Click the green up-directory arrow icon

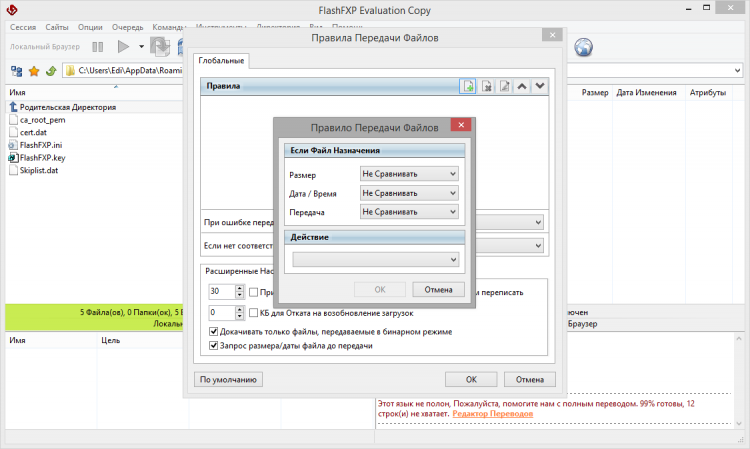pyautogui.click(x=51, y=71)
